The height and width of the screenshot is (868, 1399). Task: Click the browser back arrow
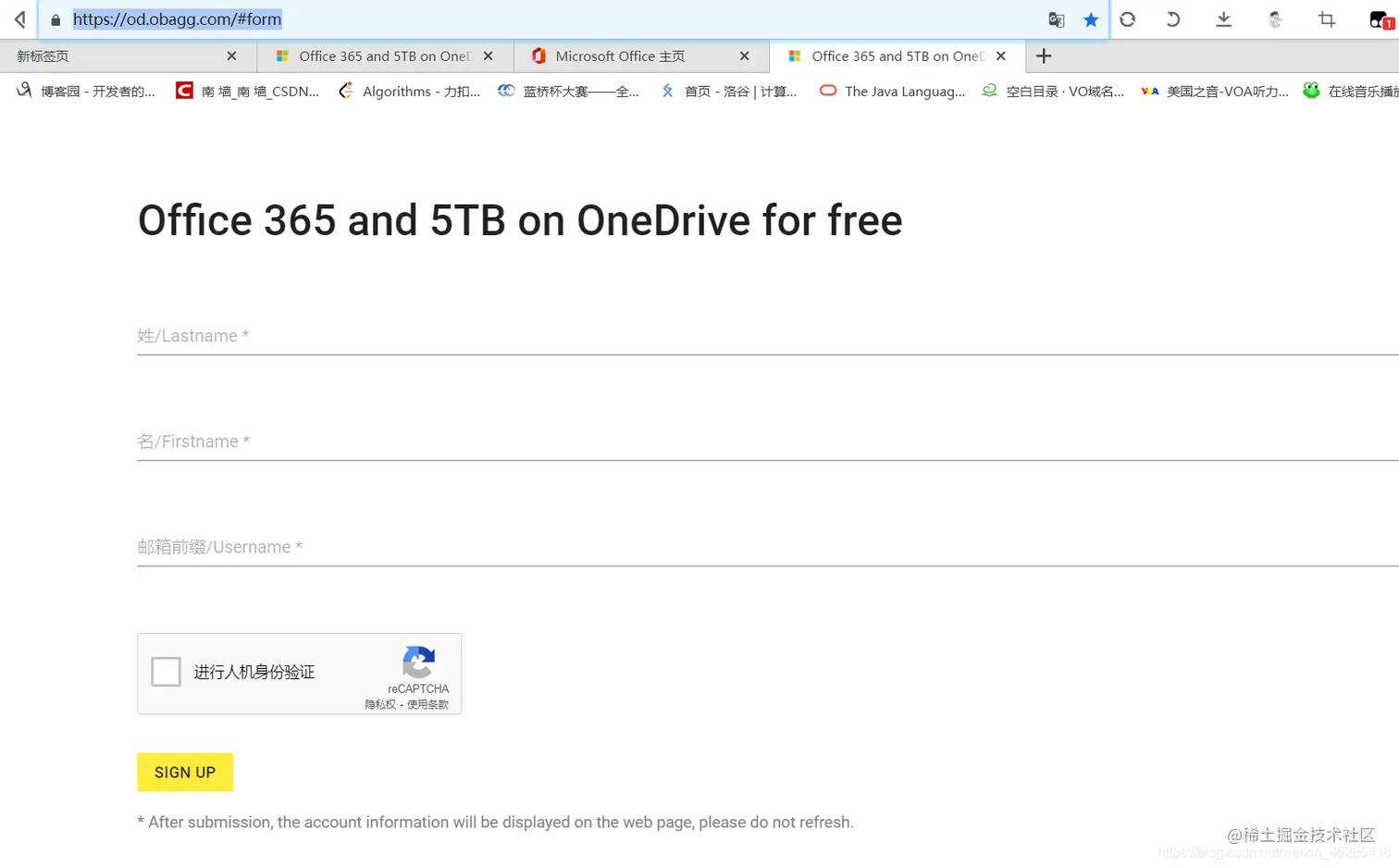(19, 19)
